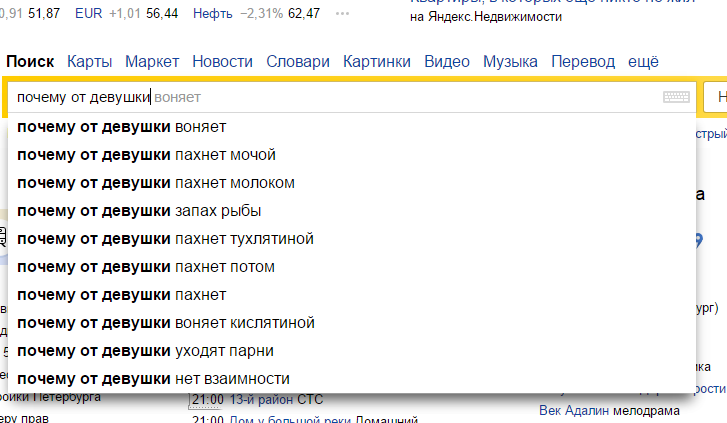This screenshot has height=423, width=727.
Task: Choose suggestion ending with пахнет потом
Action: (352, 267)
